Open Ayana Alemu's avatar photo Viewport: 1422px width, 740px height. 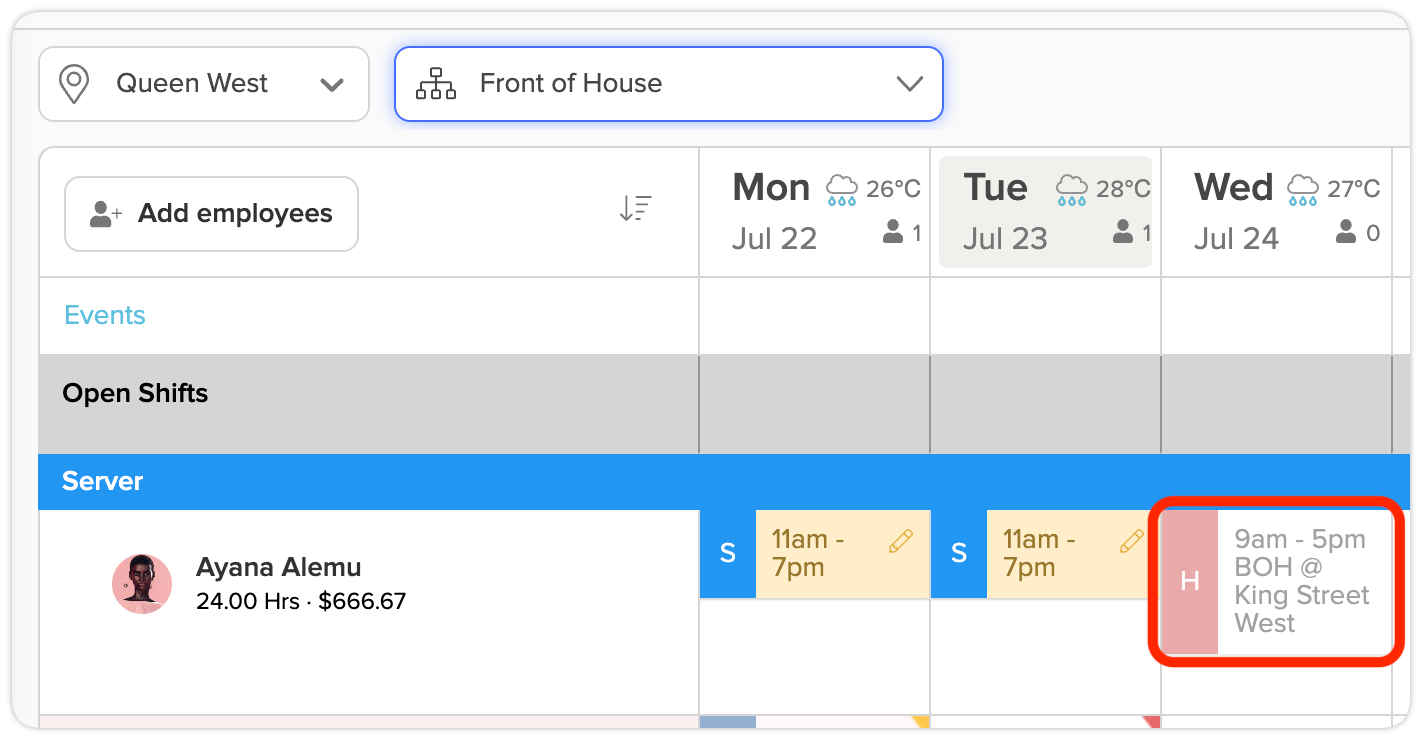[142, 584]
